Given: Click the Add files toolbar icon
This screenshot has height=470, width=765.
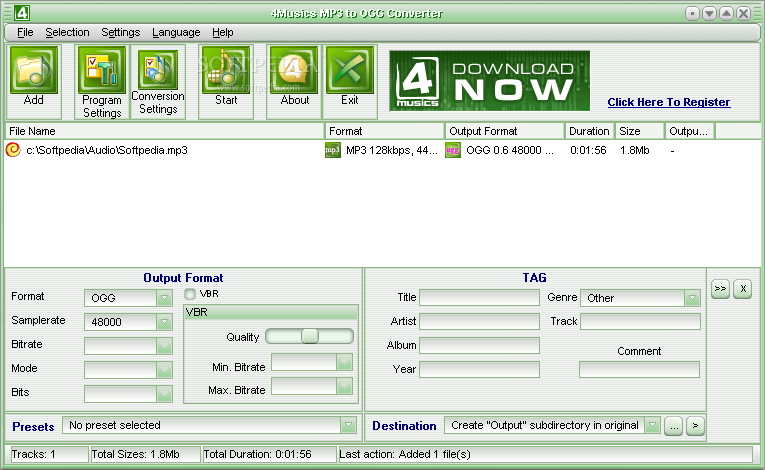Looking at the screenshot, I should 34,70.
